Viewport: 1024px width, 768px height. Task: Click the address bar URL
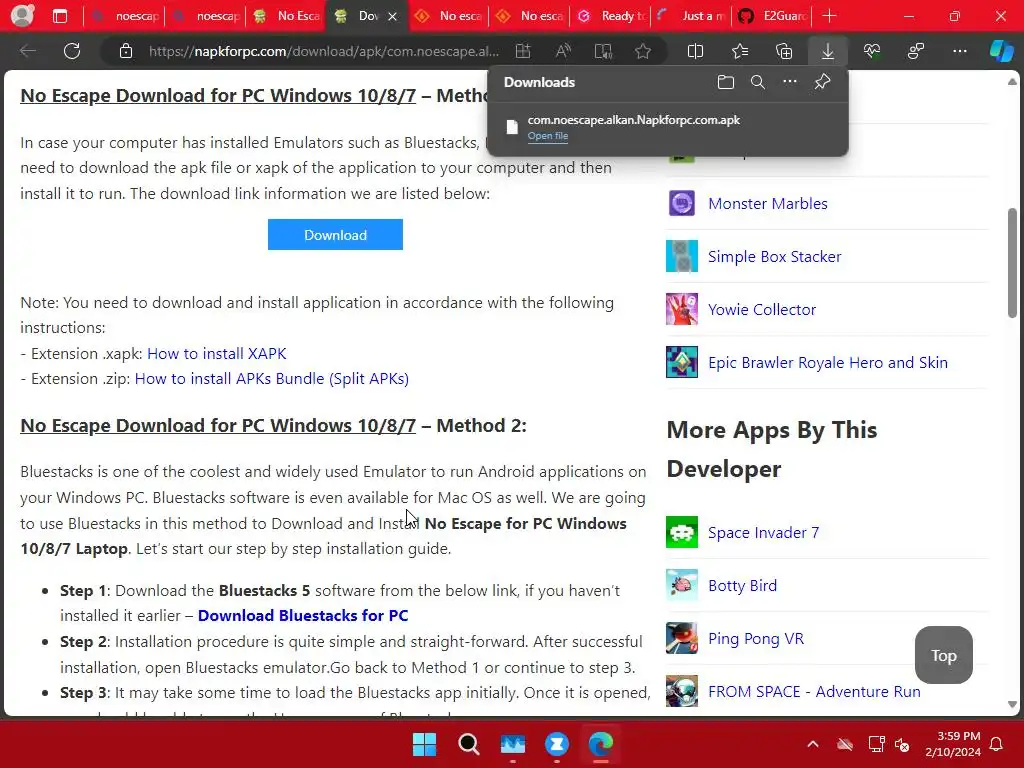tap(324, 51)
